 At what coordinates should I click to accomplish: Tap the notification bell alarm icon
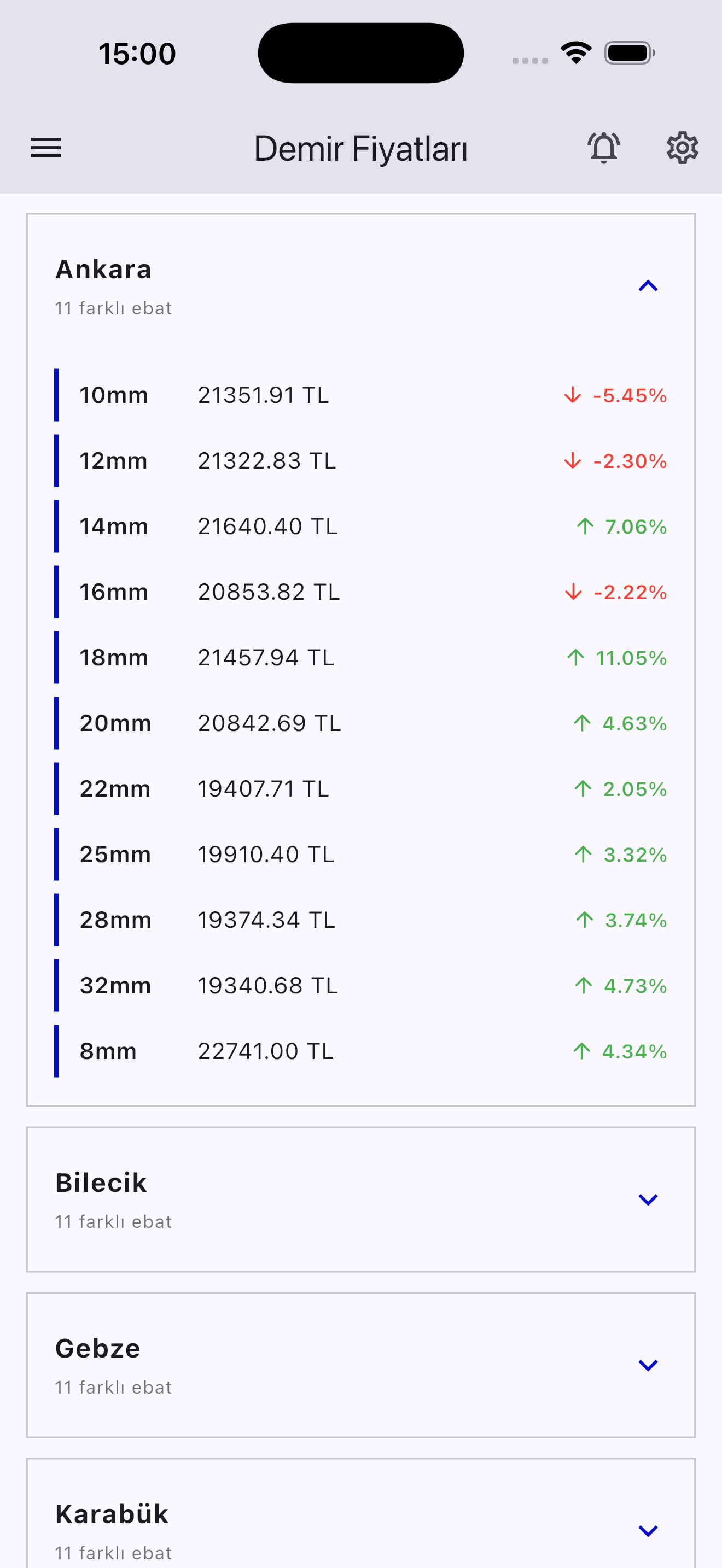(x=603, y=148)
